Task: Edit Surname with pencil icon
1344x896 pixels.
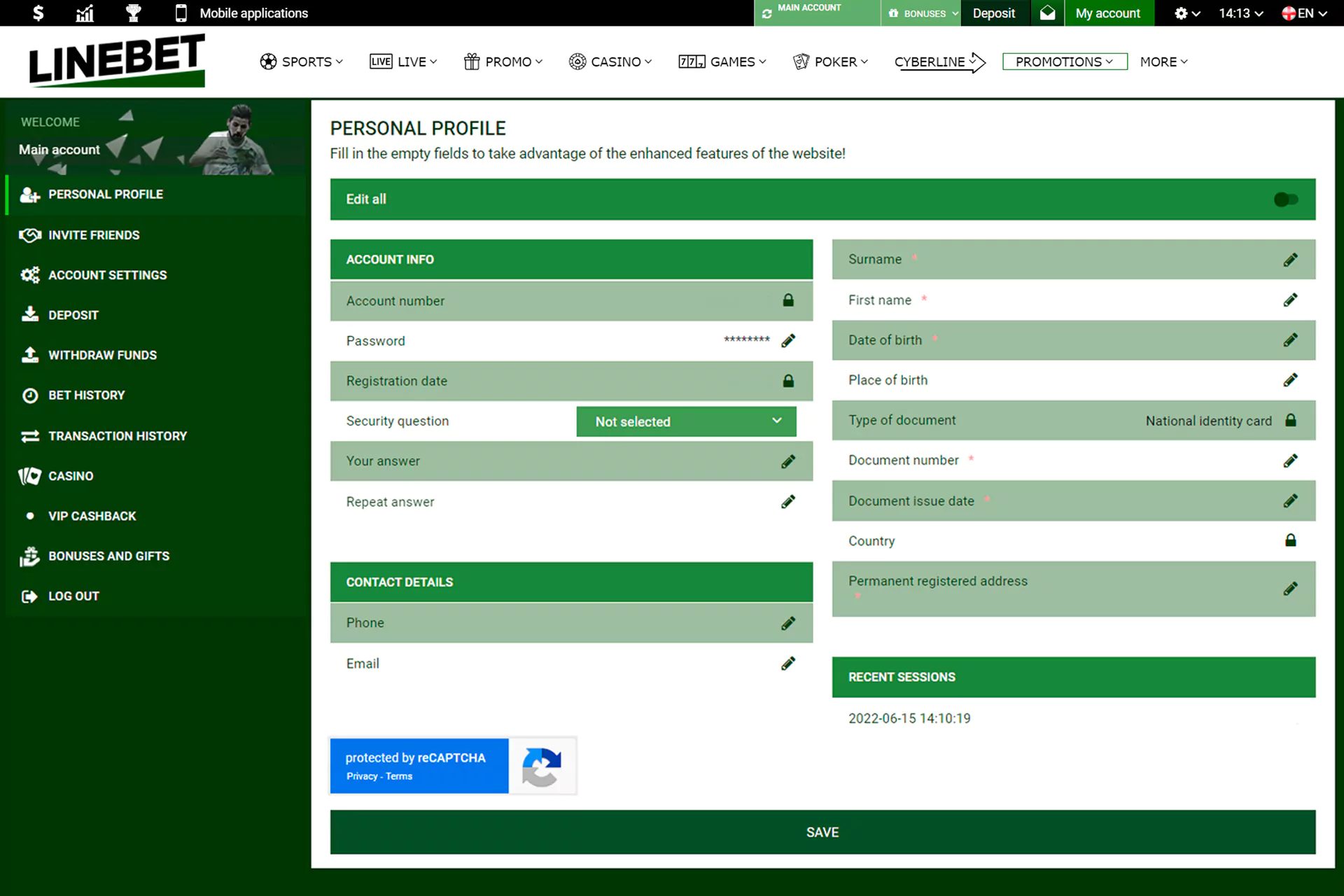Action: pyautogui.click(x=1290, y=260)
